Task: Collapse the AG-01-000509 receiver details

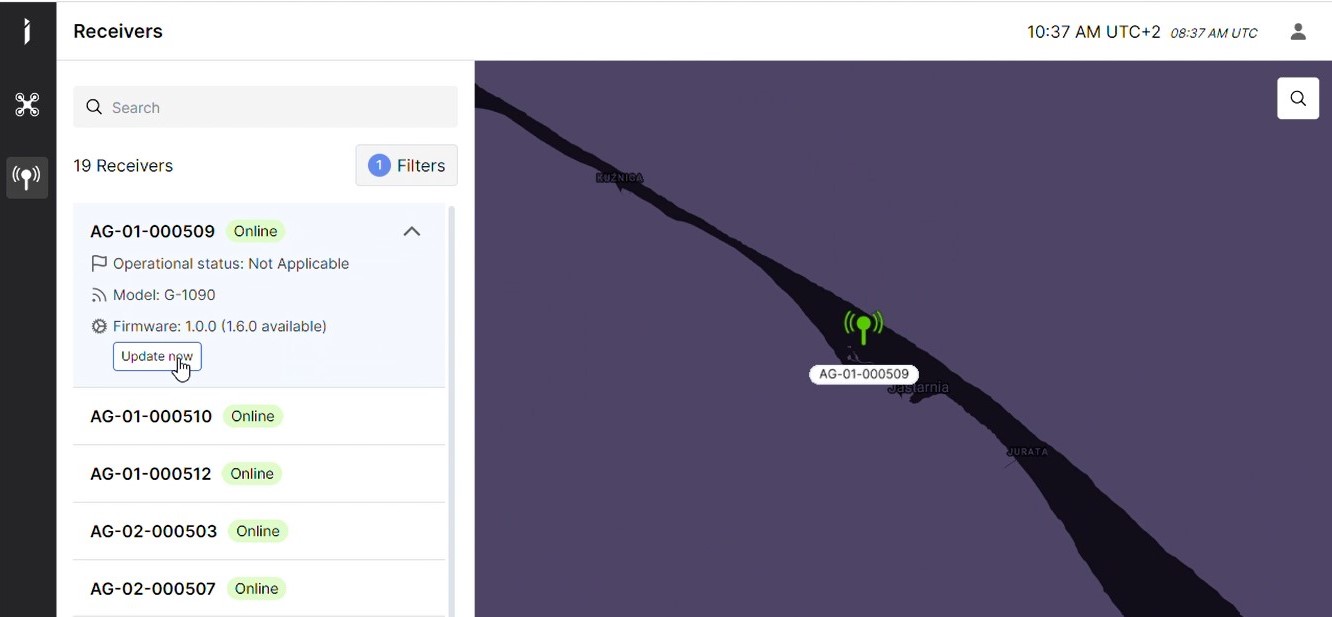Action: pyautogui.click(x=411, y=231)
